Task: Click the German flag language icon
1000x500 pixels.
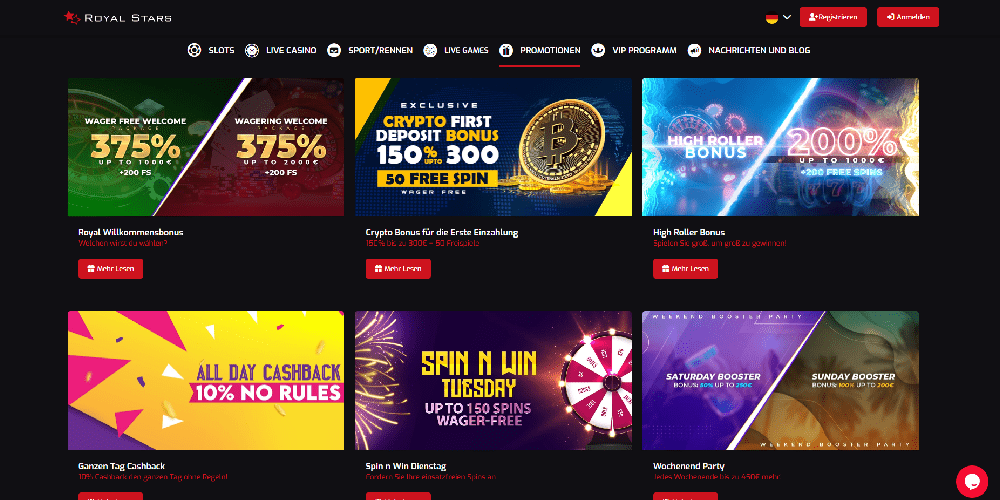Action: tap(772, 17)
